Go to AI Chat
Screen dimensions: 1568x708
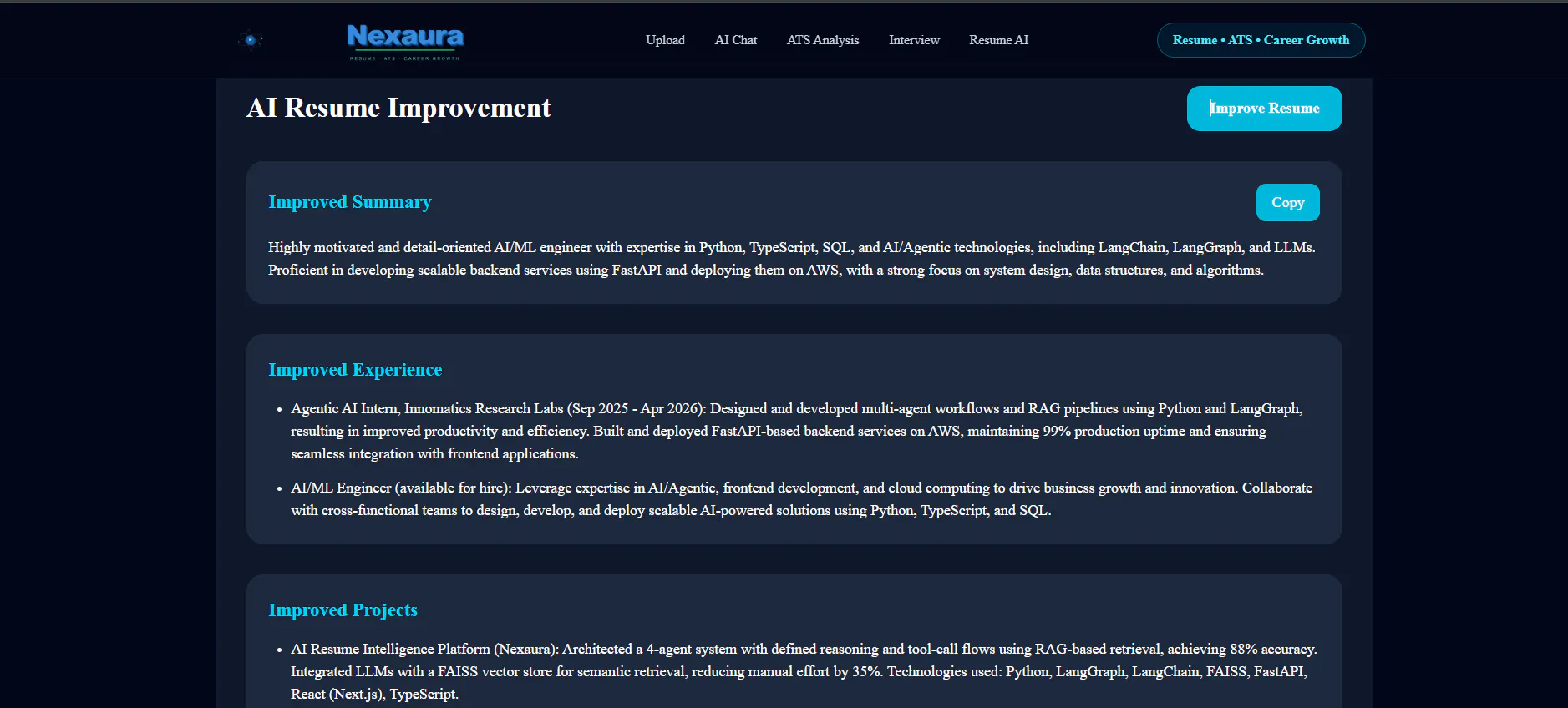(736, 40)
